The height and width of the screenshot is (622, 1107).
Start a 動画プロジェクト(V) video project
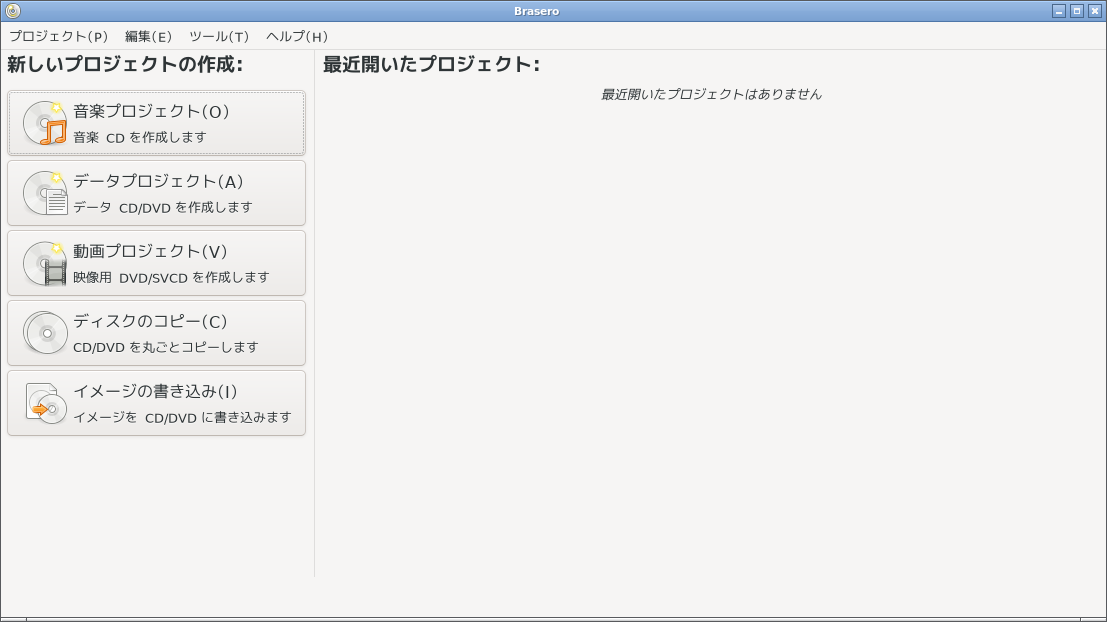pyautogui.click(x=156, y=263)
